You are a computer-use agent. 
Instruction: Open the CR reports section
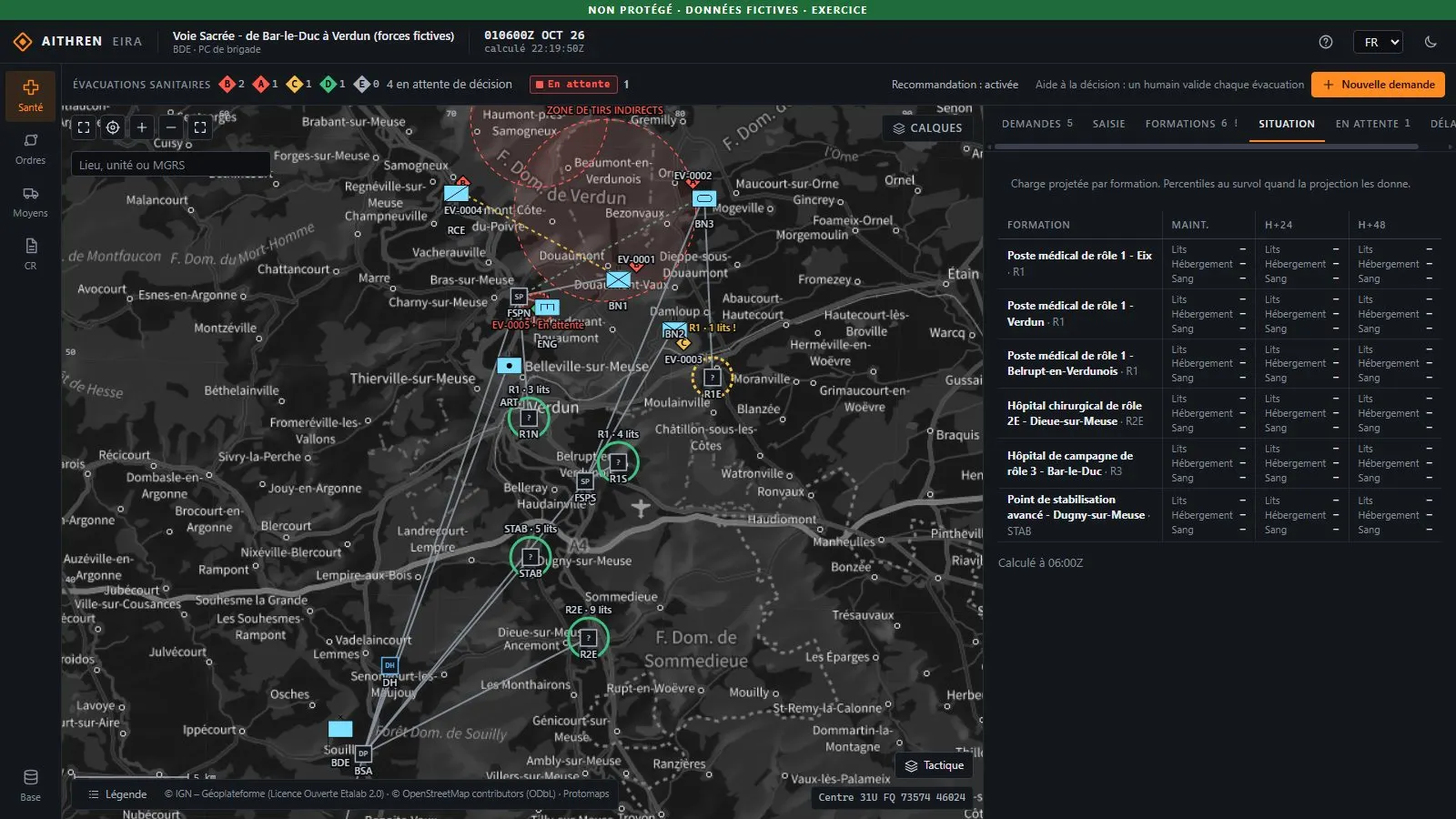click(30, 254)
